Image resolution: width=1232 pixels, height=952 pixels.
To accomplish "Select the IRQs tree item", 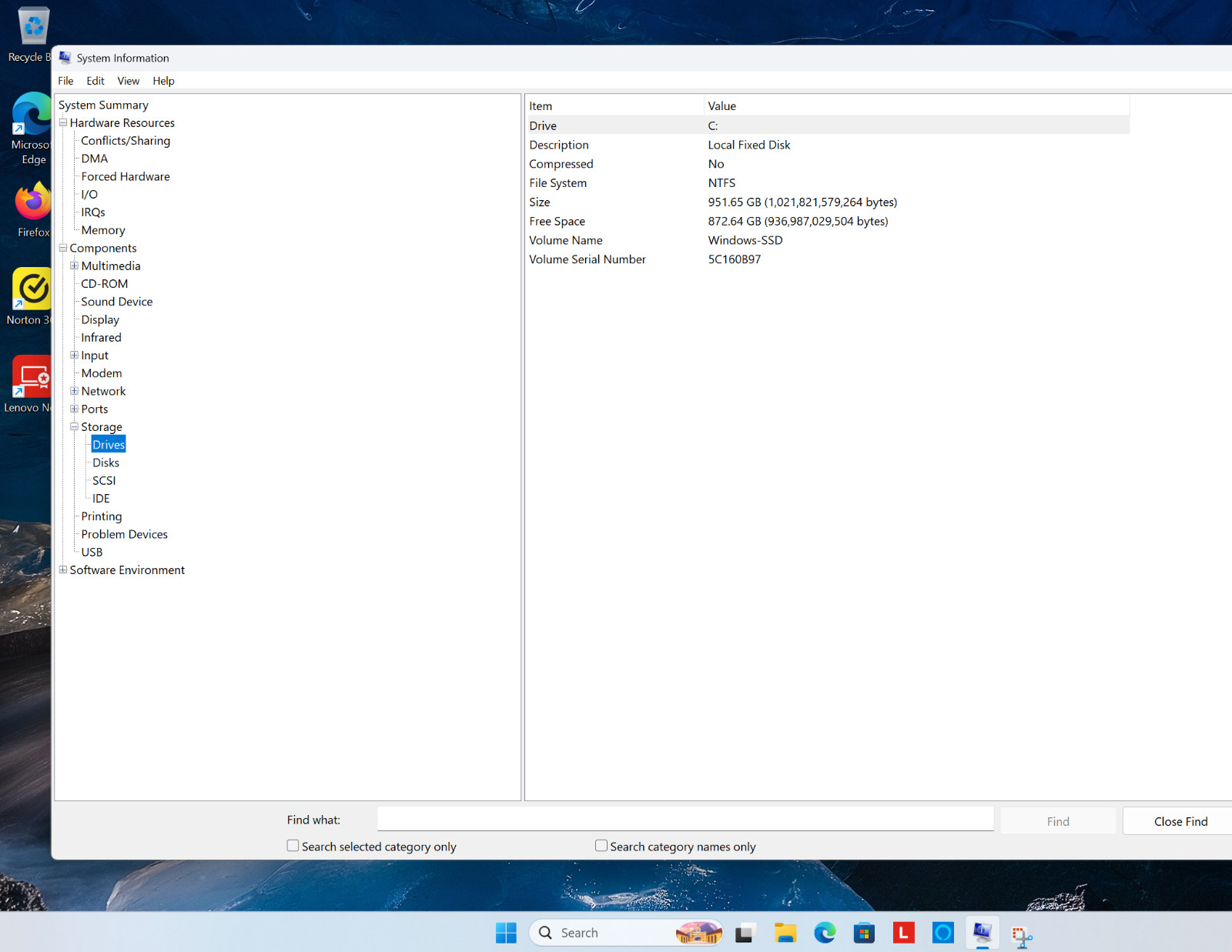I will [93, 212].
